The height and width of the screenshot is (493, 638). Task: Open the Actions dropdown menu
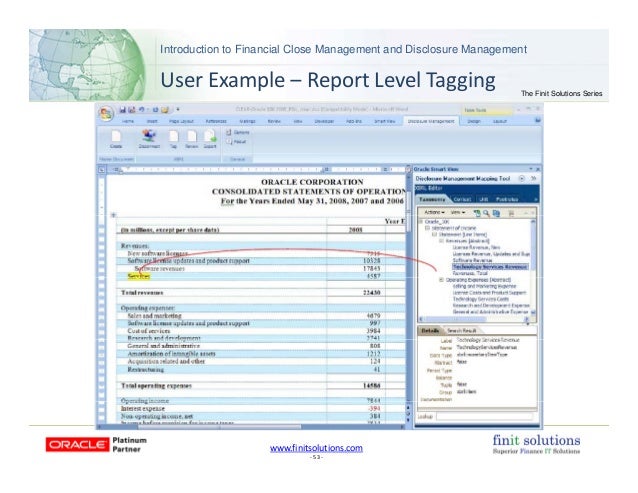434,212
